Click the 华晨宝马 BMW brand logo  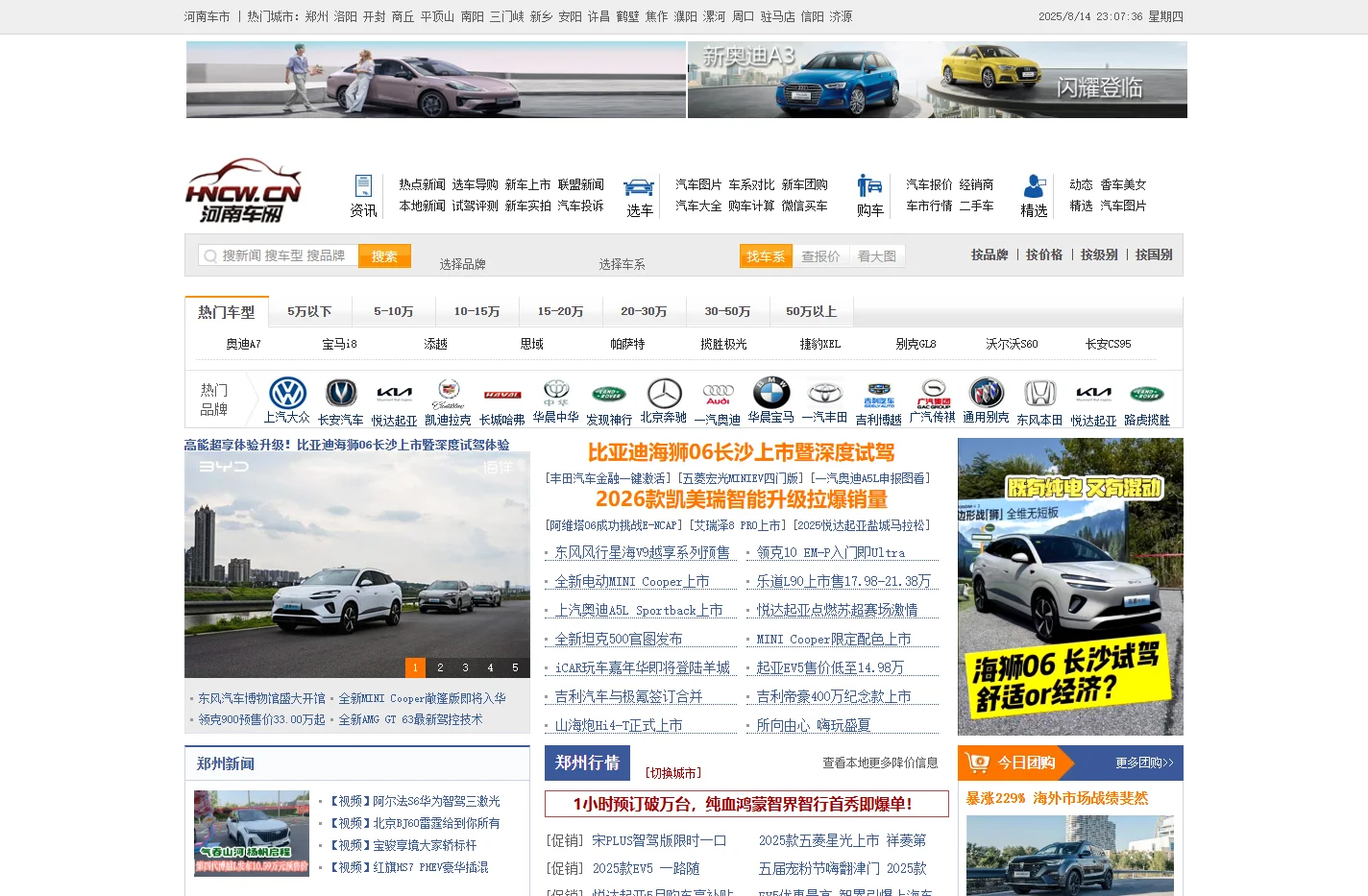coord(771,393)
